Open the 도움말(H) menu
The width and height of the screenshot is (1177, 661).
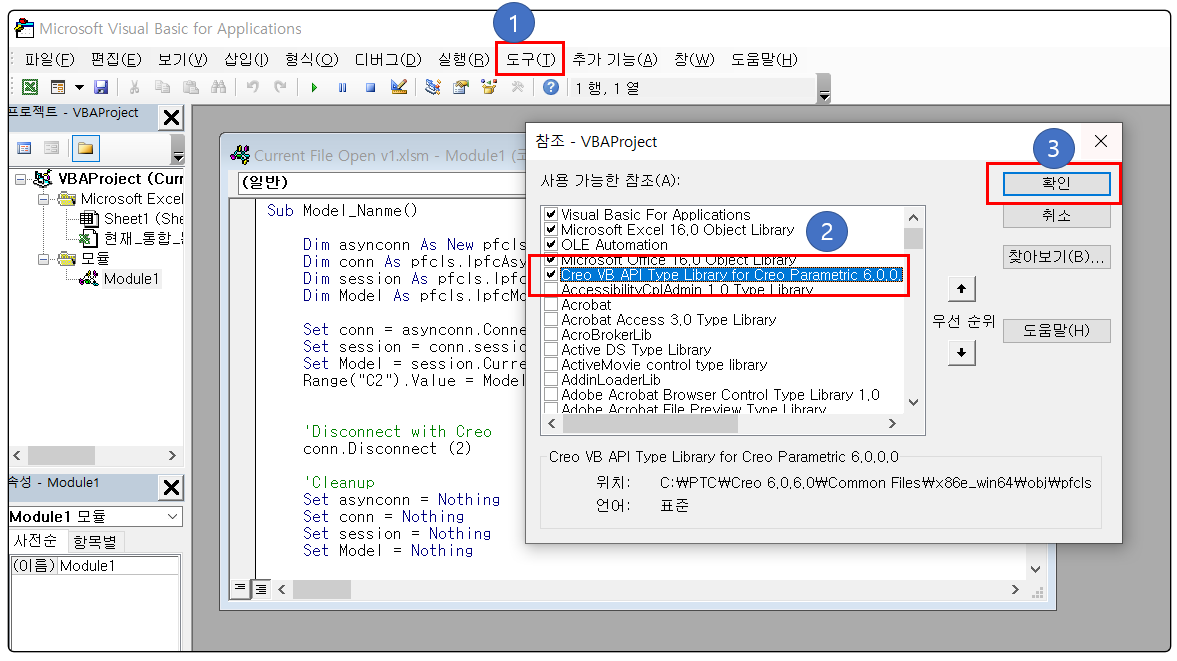click(764, 59)
